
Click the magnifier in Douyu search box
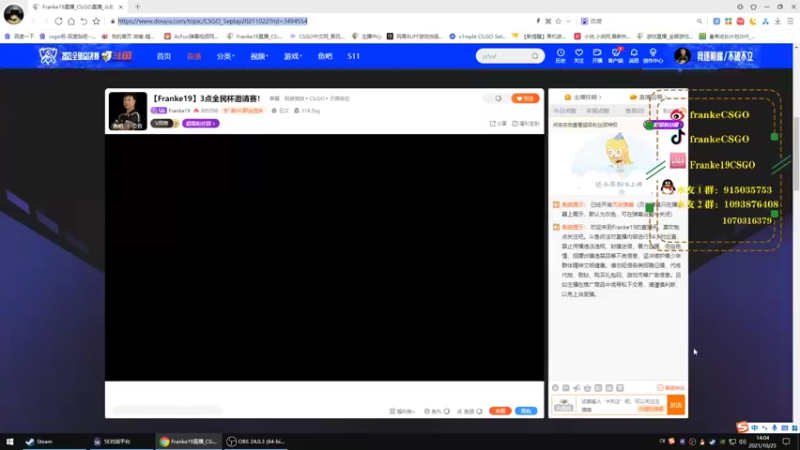535,56
